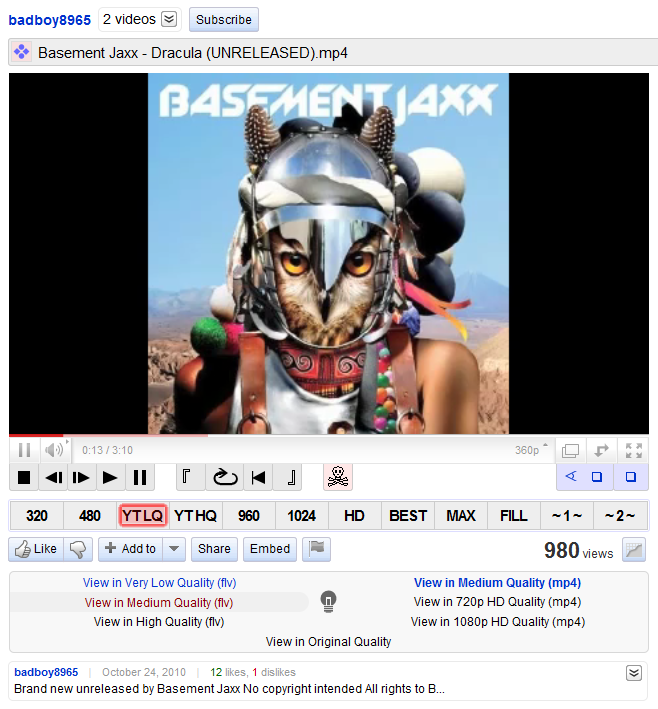
Task: Set the loop start marker bracket
Action: (190, 477)
